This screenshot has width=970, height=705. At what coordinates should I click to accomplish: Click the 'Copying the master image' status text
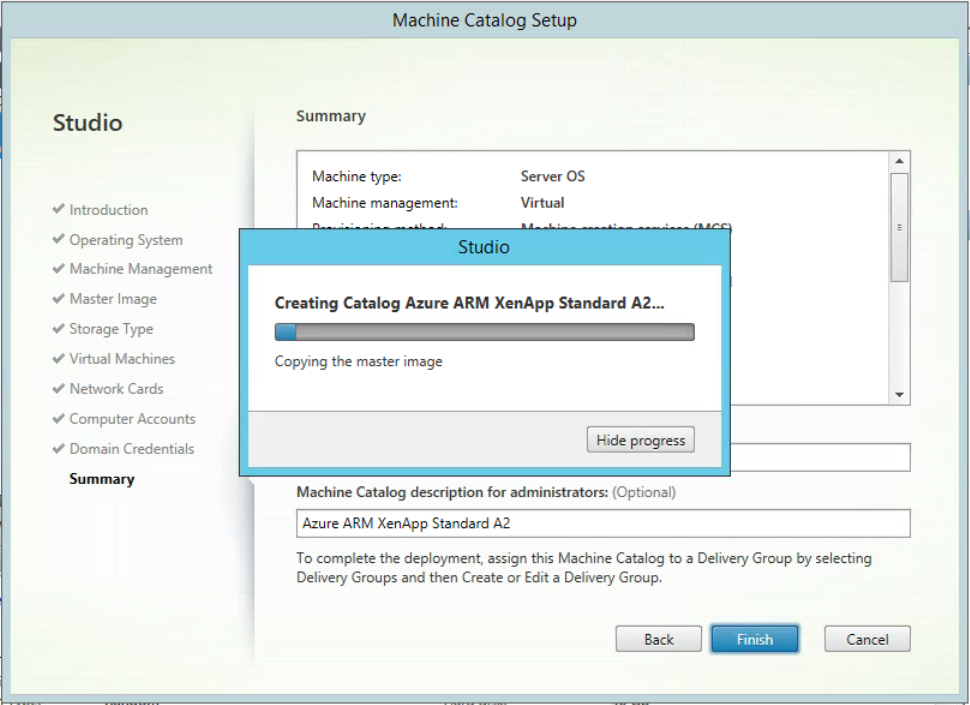tap(358, 361)
